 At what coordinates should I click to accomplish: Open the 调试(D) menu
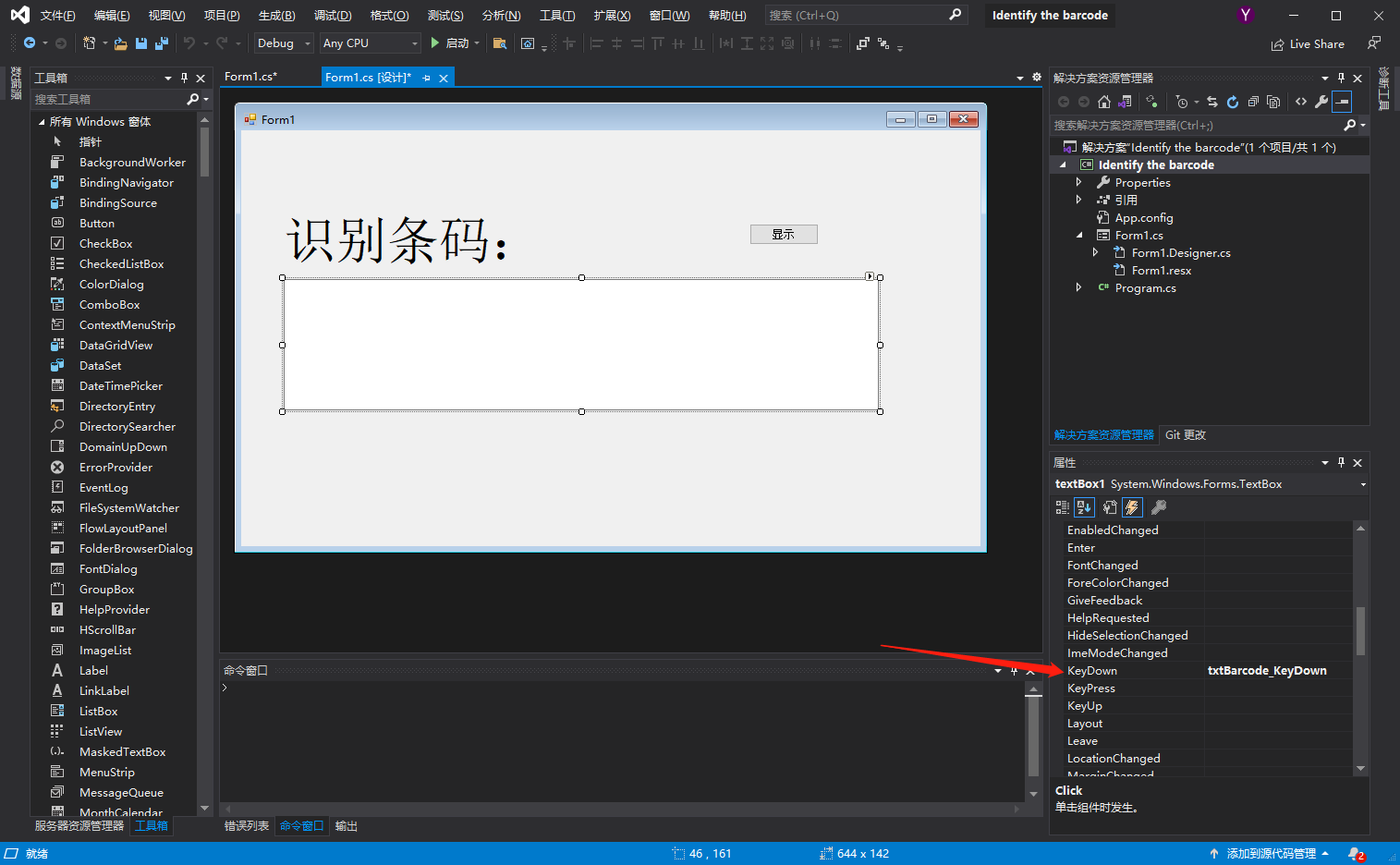332,15
